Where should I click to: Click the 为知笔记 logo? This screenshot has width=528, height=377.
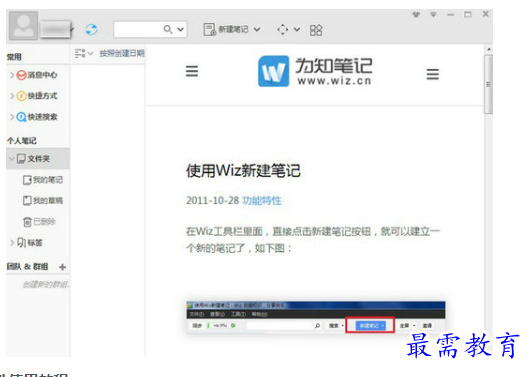point(315,71)
